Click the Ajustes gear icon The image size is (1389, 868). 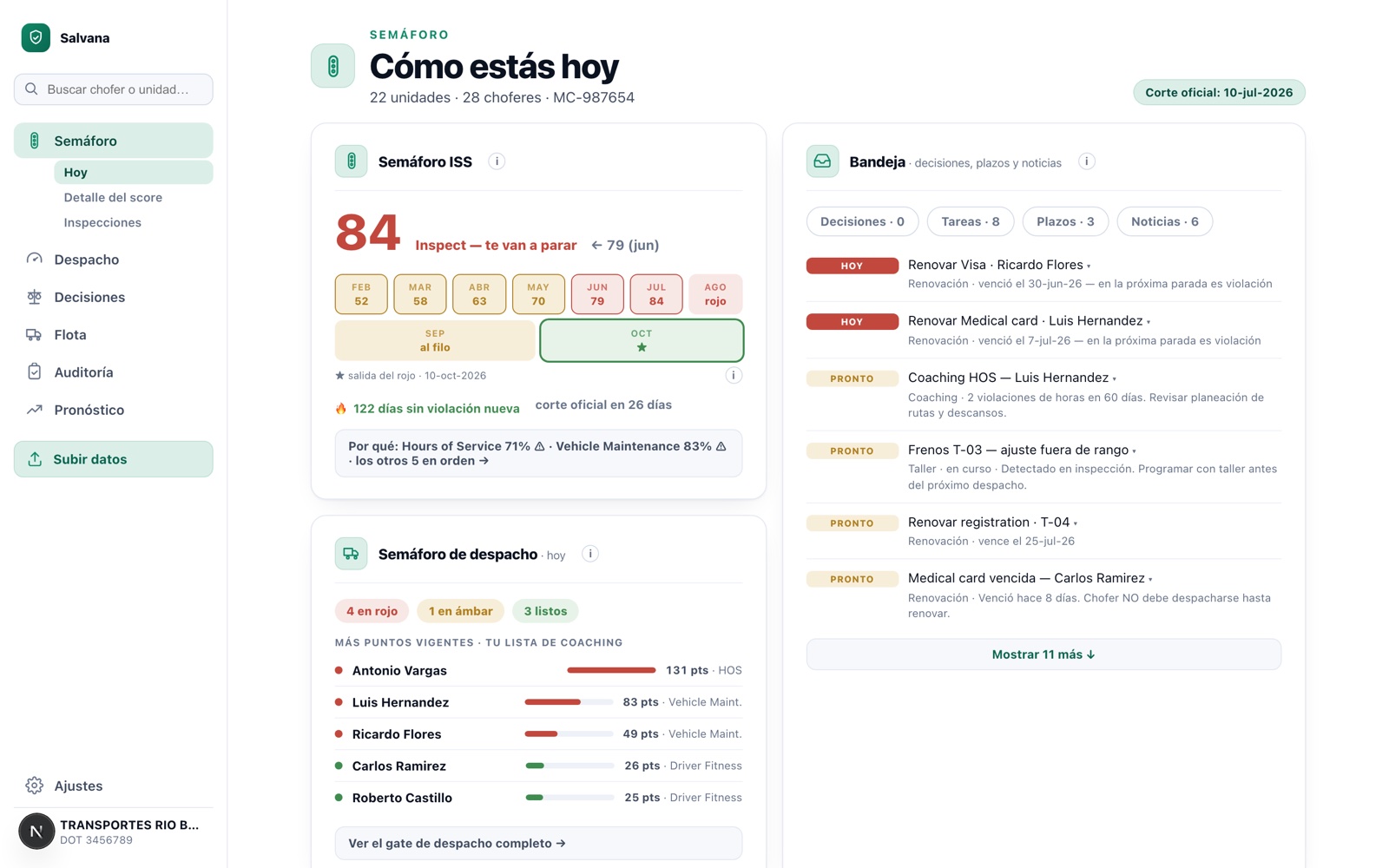click(35, 786)
